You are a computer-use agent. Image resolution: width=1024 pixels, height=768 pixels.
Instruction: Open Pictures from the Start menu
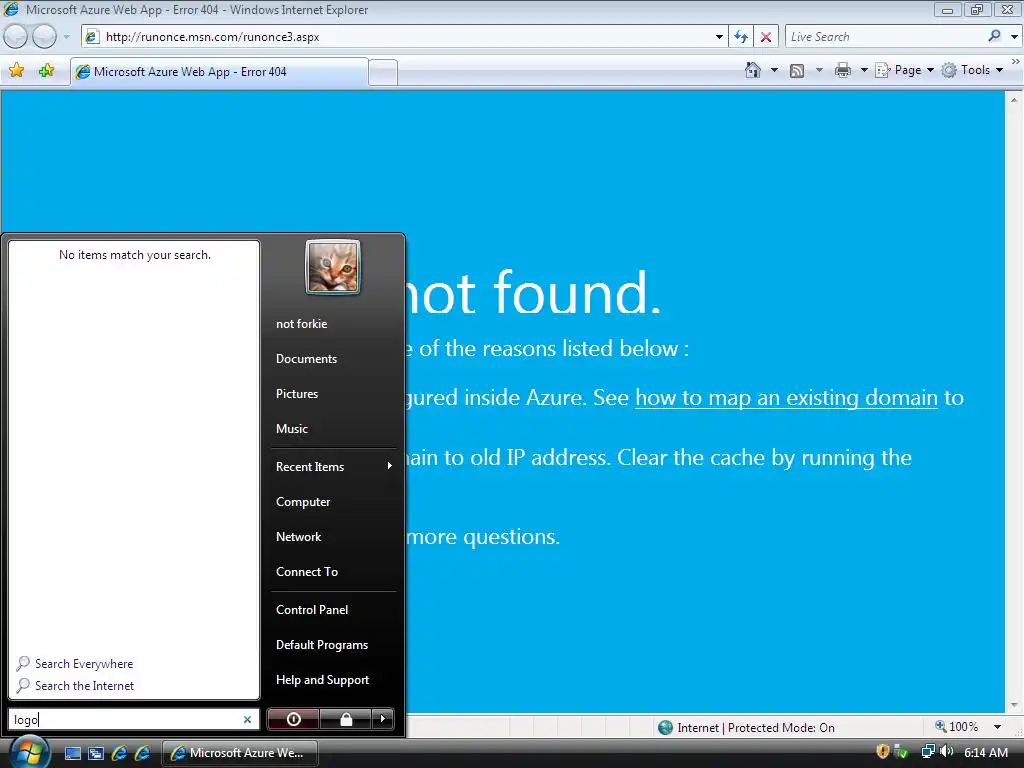[x=296, y=394]
